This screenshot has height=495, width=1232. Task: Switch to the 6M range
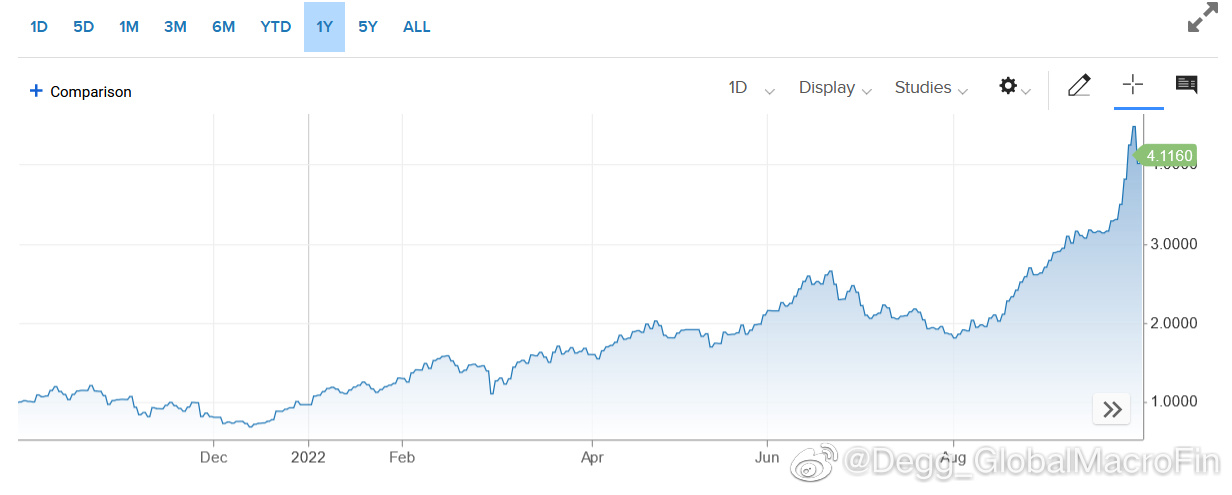[x=223, y=27]
